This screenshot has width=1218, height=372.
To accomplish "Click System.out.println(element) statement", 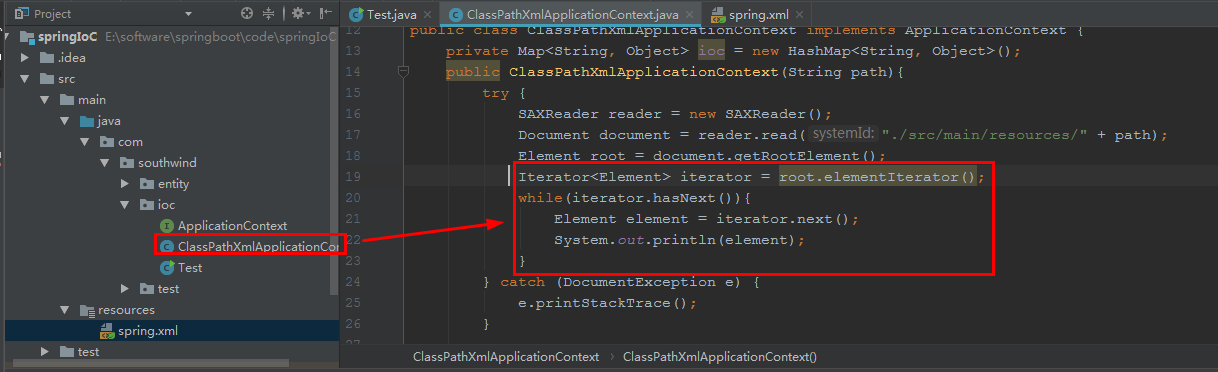I will 679,240.
